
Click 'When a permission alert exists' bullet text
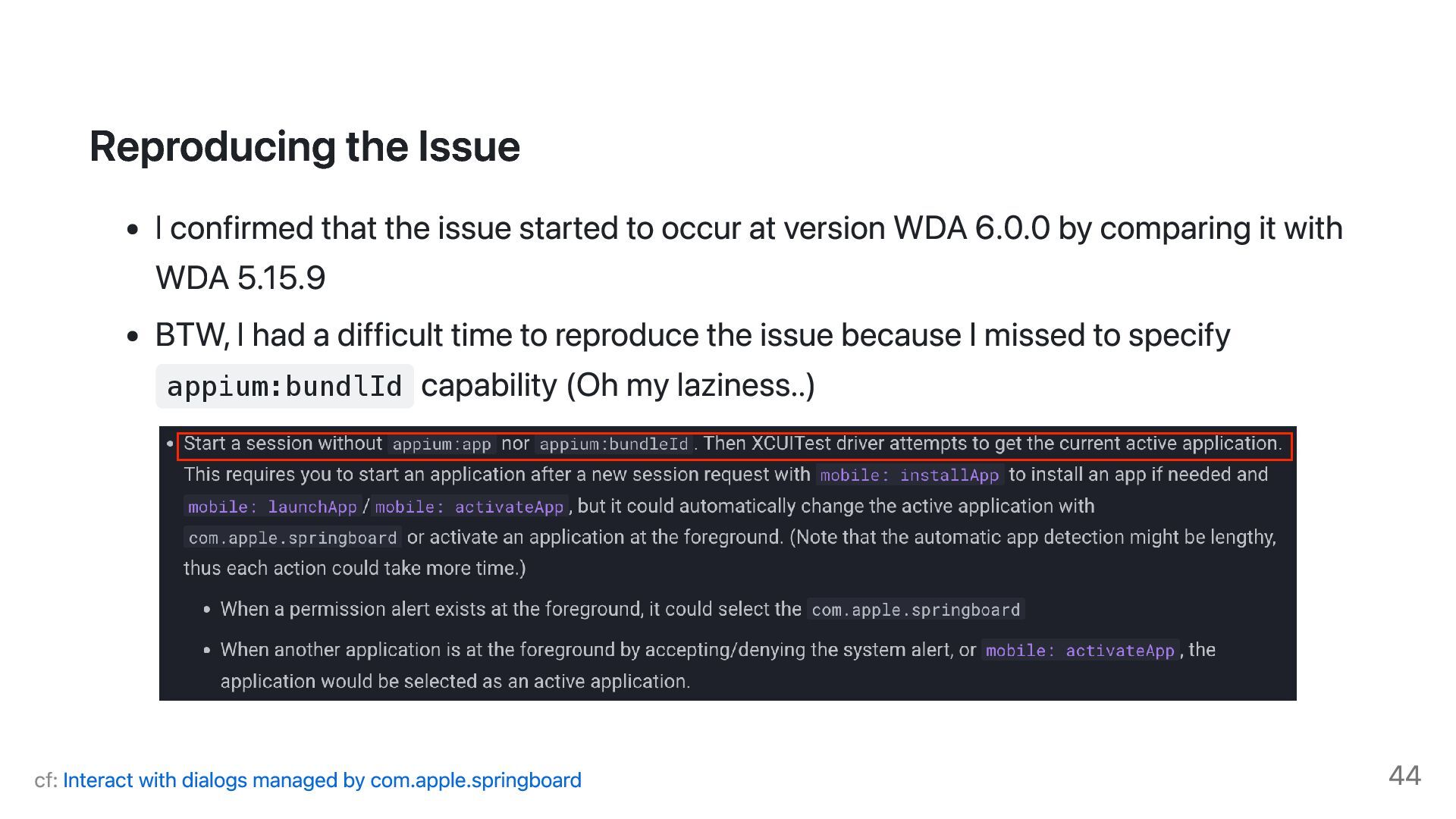(x=510, y=610)
